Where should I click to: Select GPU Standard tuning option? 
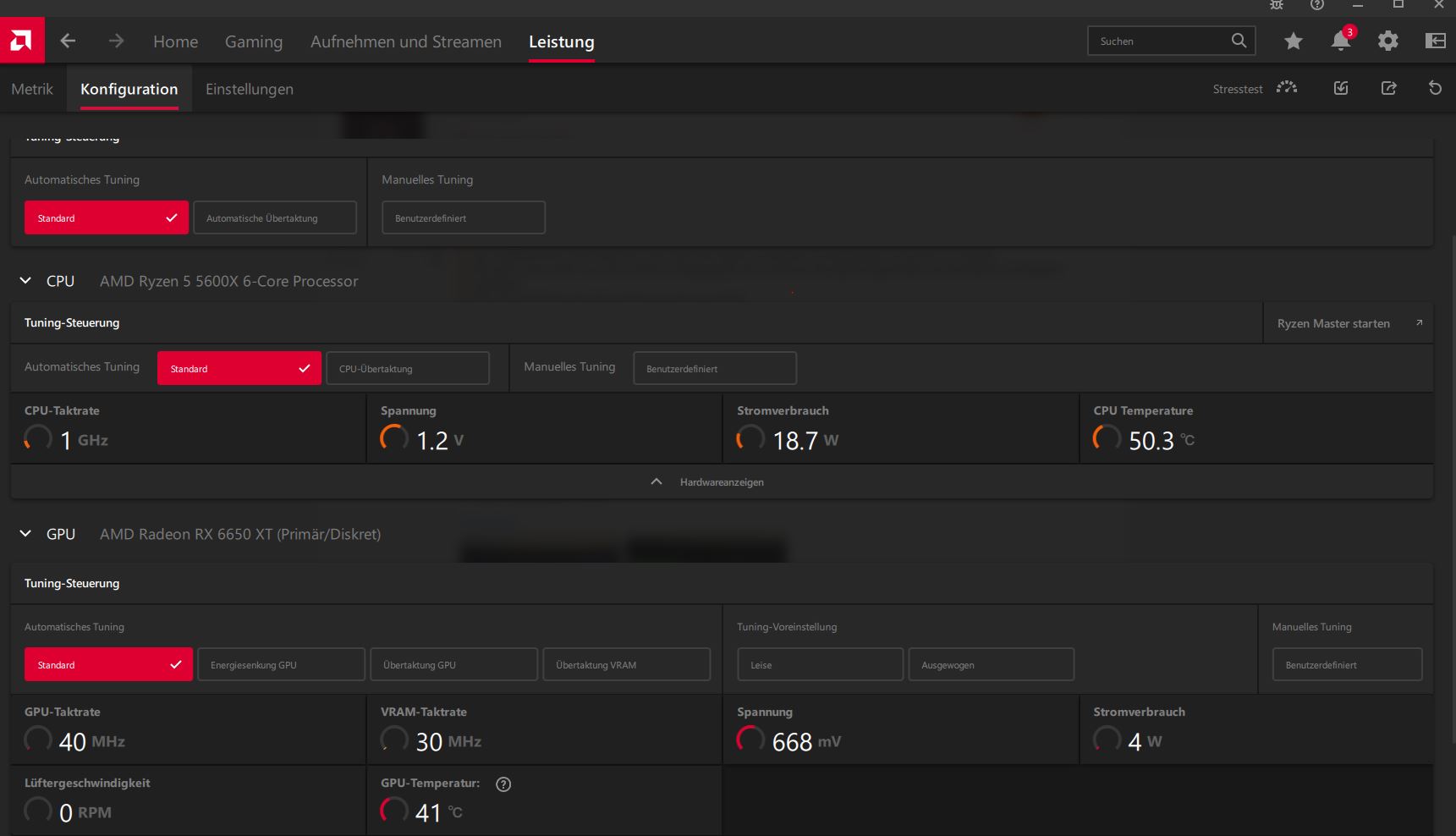(x=108, y=664)
